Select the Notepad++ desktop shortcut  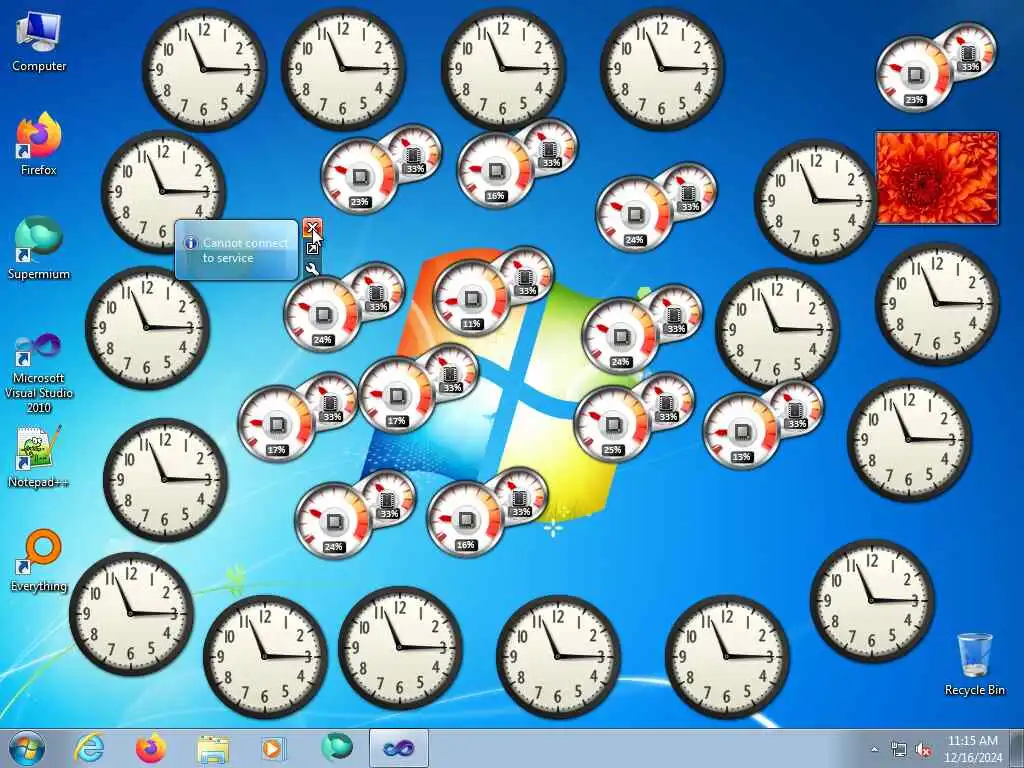pyautogui.click(x=39, y=457)
